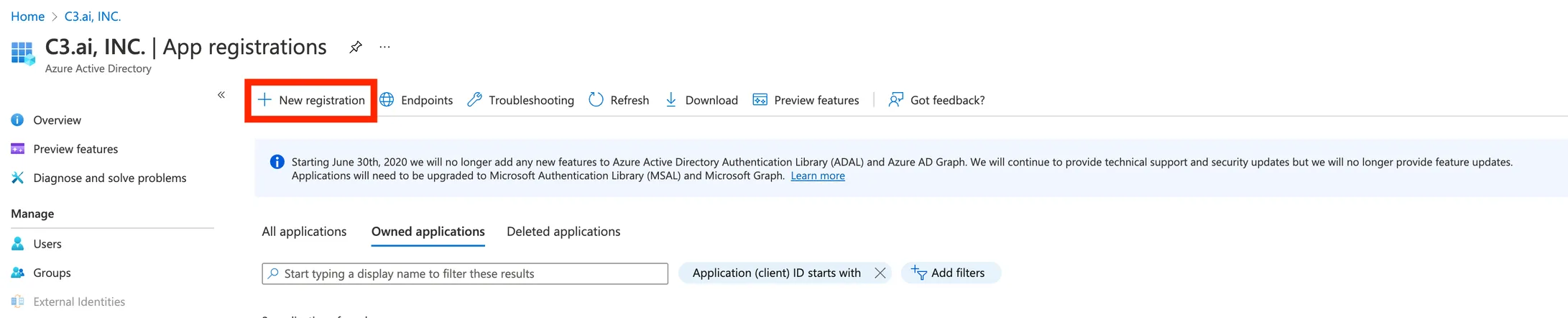Switch to All applications tab
The height and width of the screenshot is (318, 1568).
tap(304, 232)
